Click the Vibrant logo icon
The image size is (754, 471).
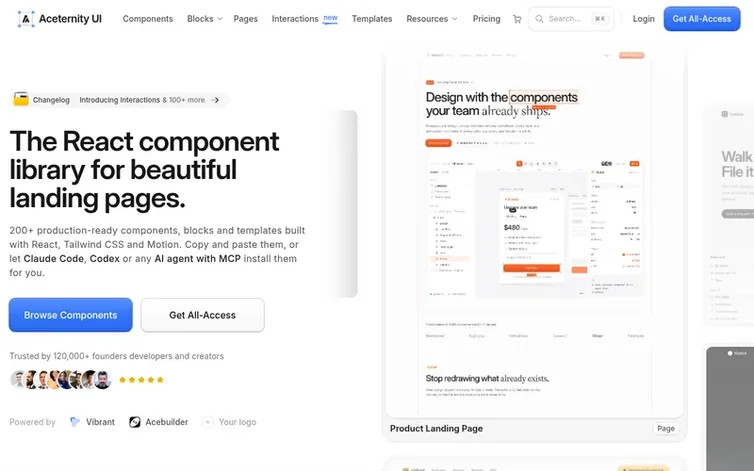coord(75,422)
